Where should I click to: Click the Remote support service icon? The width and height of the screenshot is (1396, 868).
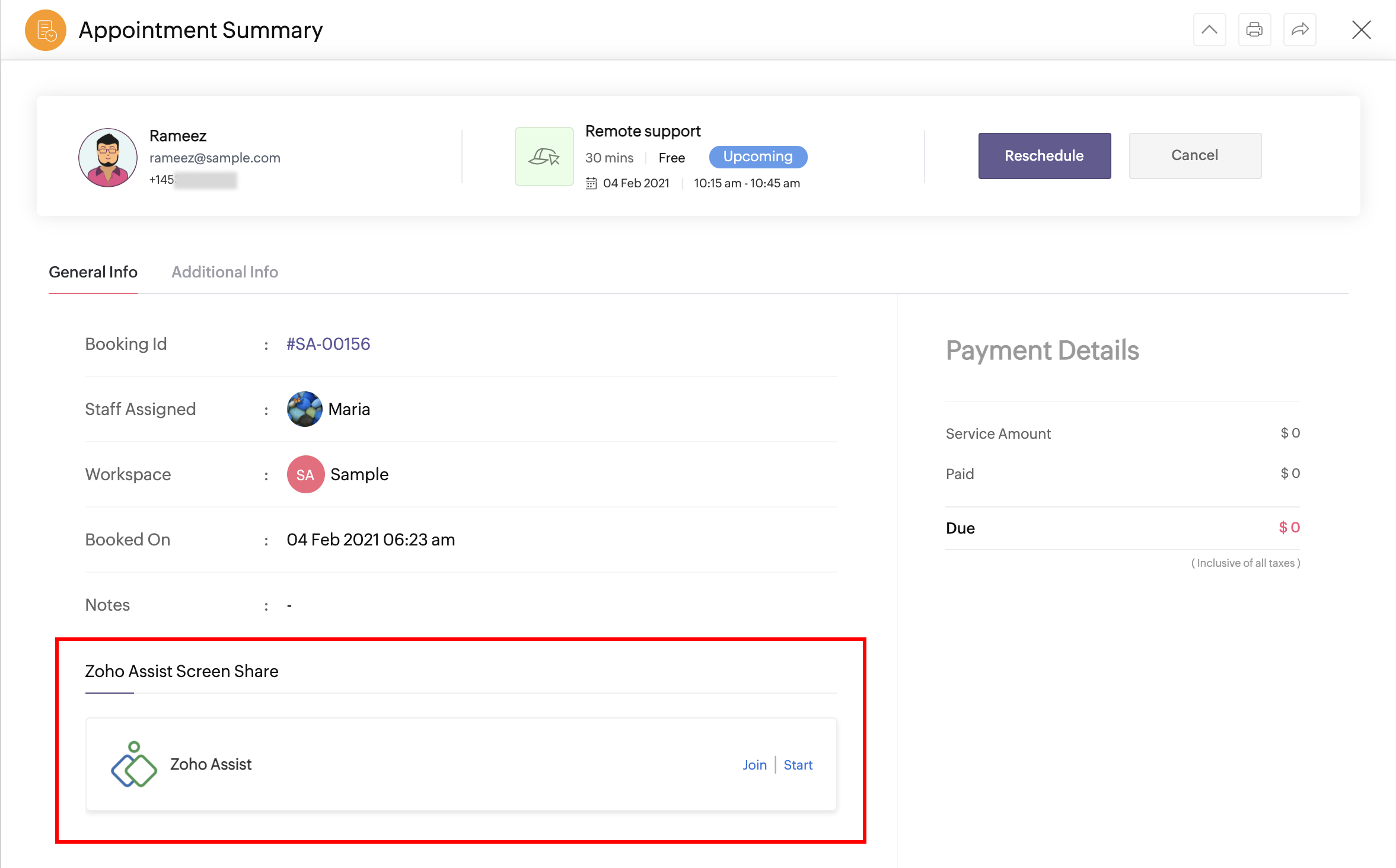[543, 156]
